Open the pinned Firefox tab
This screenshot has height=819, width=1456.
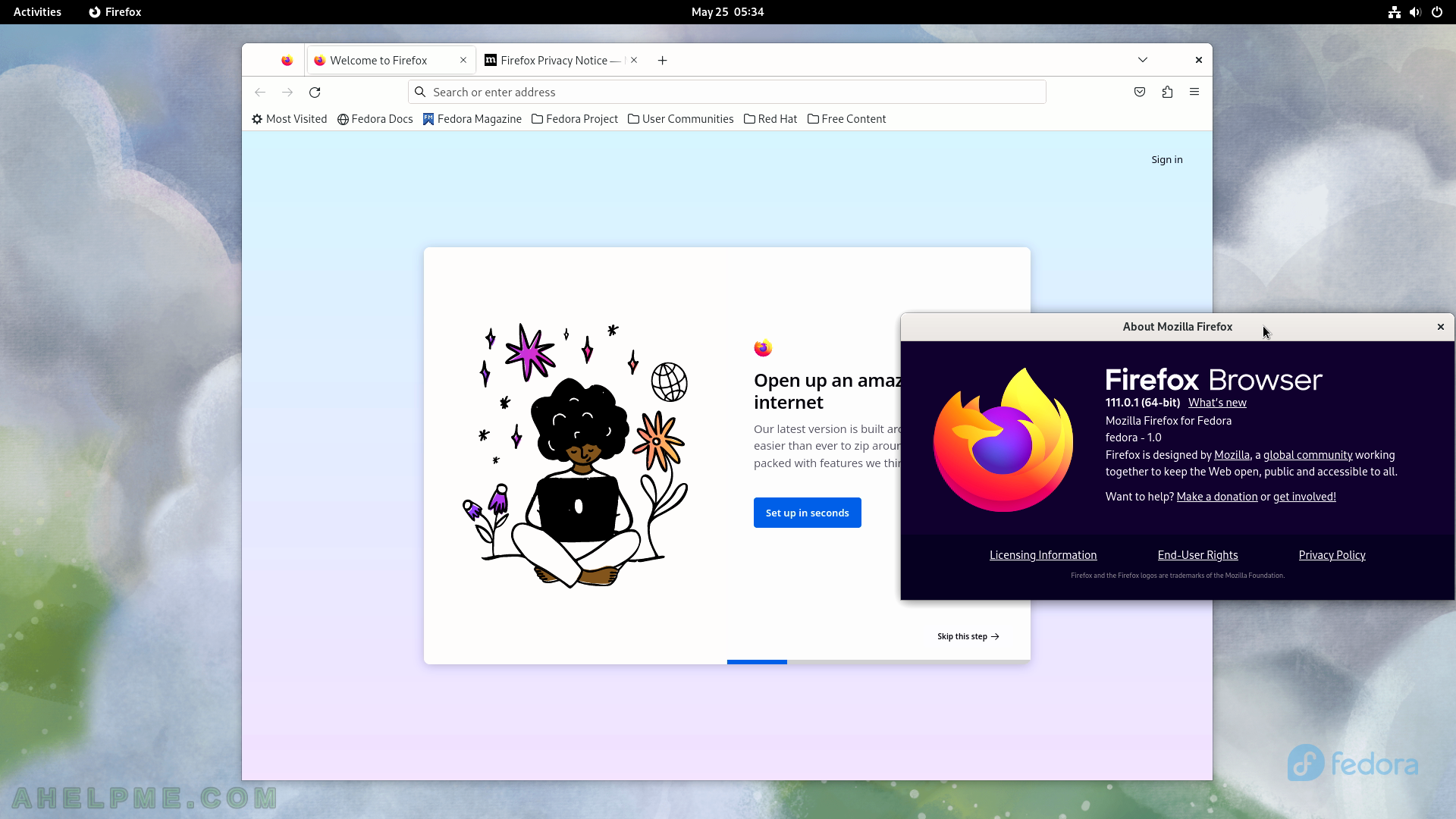point(287,61)
